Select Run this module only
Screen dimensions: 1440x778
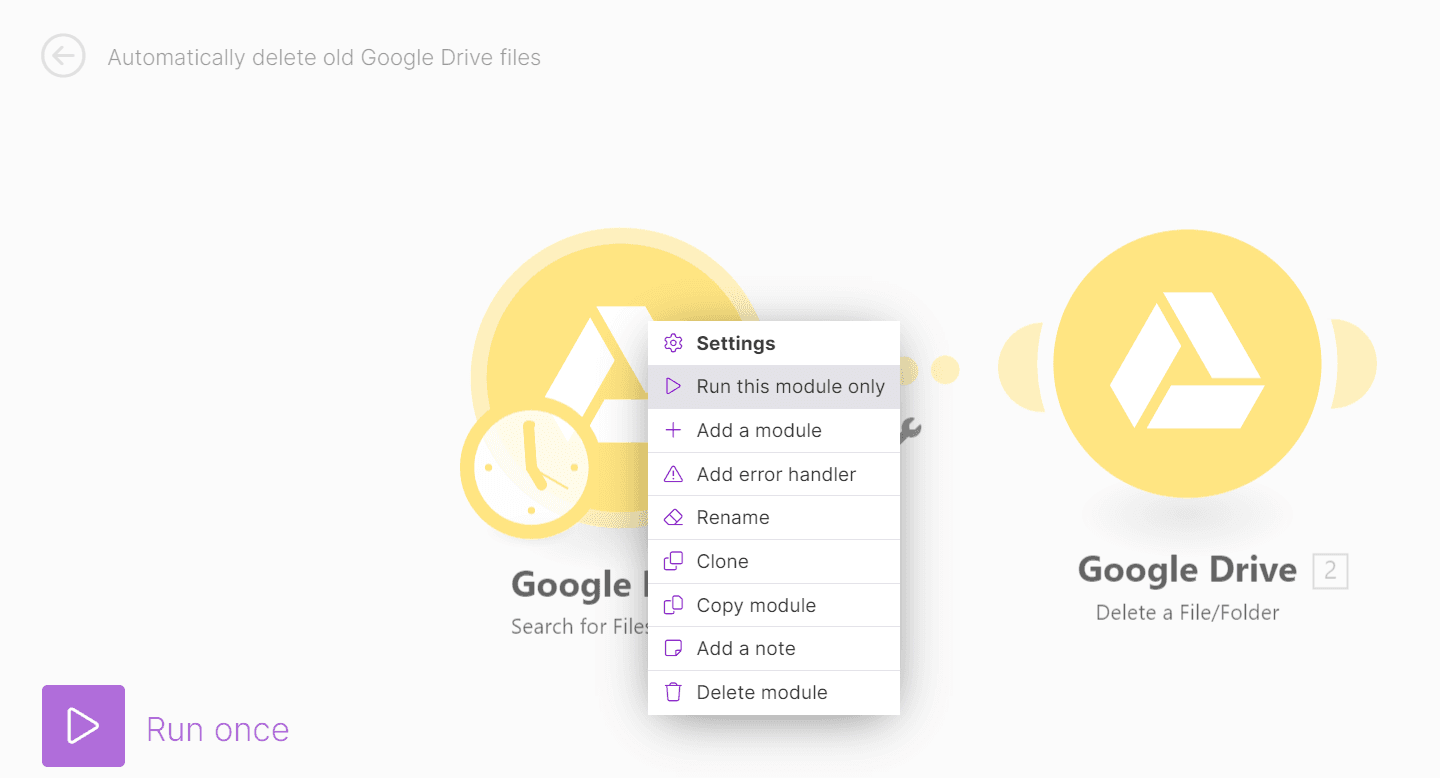[790, 386]
